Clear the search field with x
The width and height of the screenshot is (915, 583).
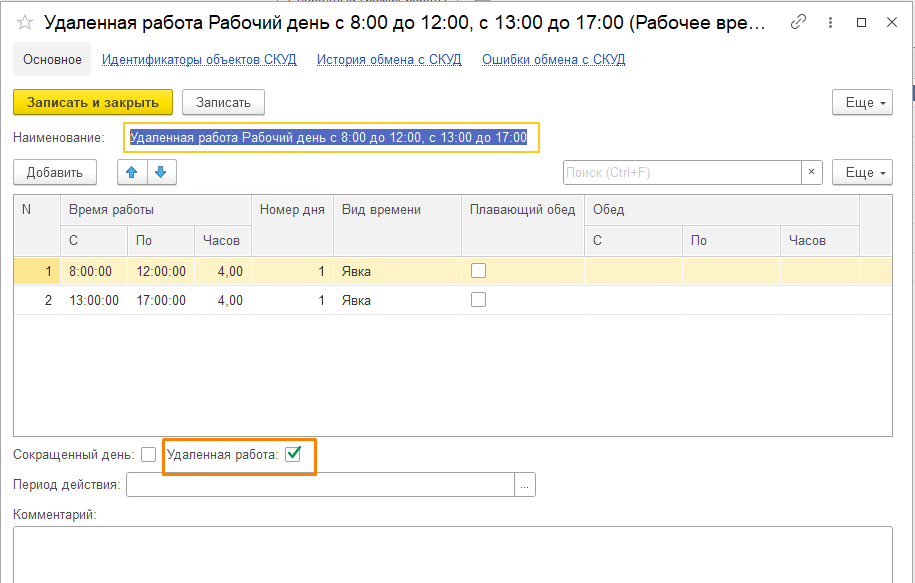pos(812,172)
